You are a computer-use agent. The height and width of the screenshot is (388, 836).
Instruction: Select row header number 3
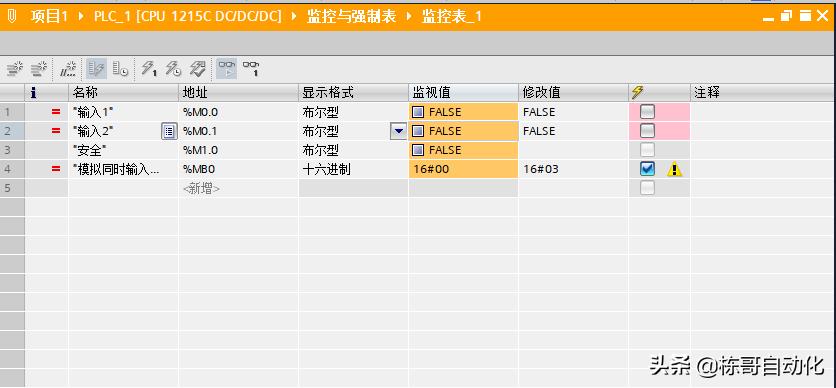(x=12, y=150)
